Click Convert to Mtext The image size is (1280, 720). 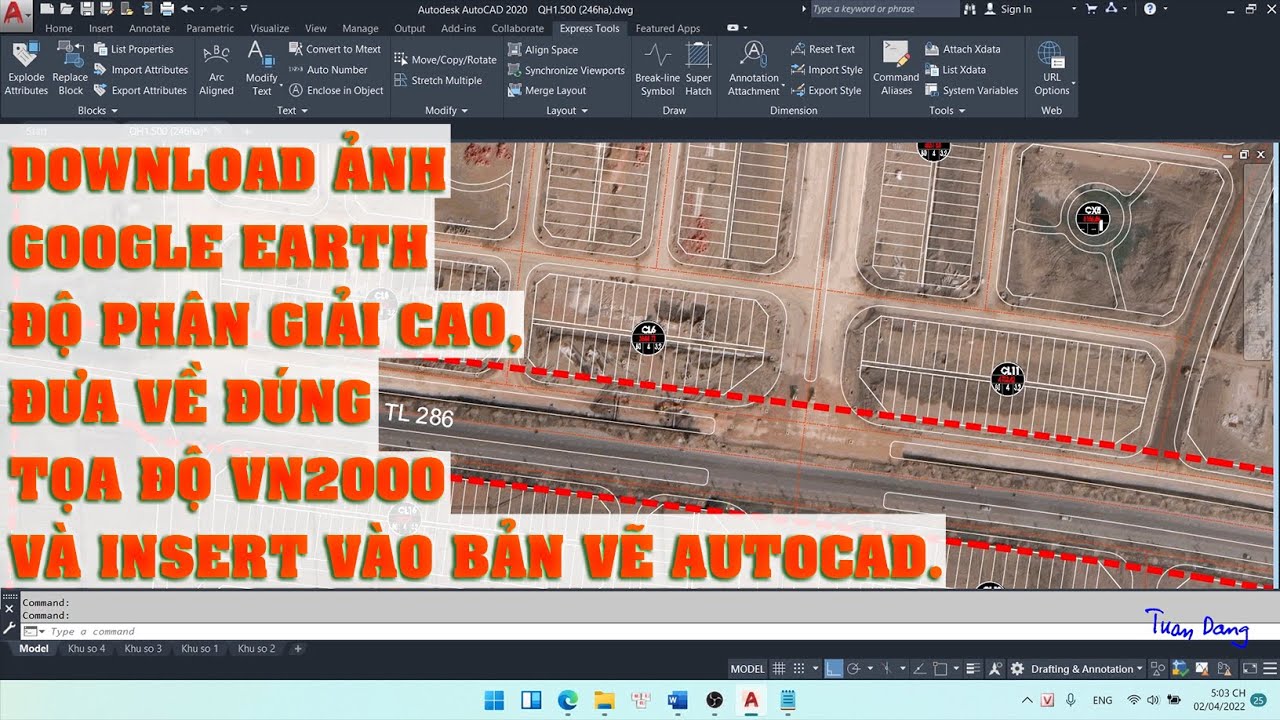335,49
